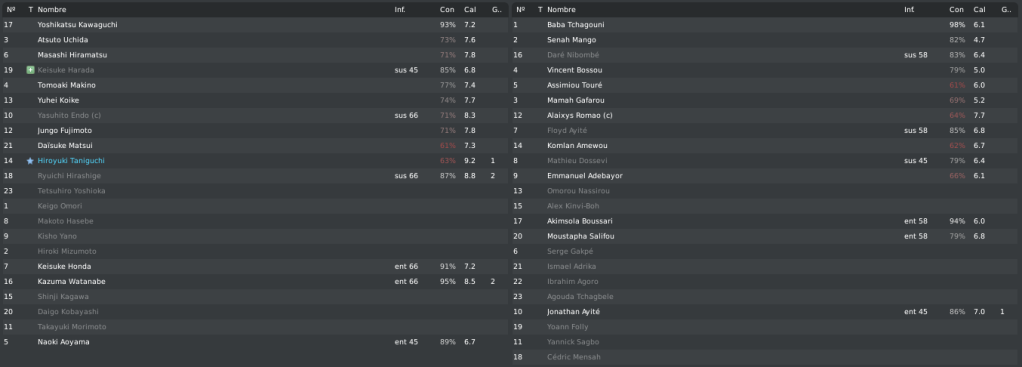Click the Inf. column header in left table
1022x367 pixels.
click(x=400, y=10)
